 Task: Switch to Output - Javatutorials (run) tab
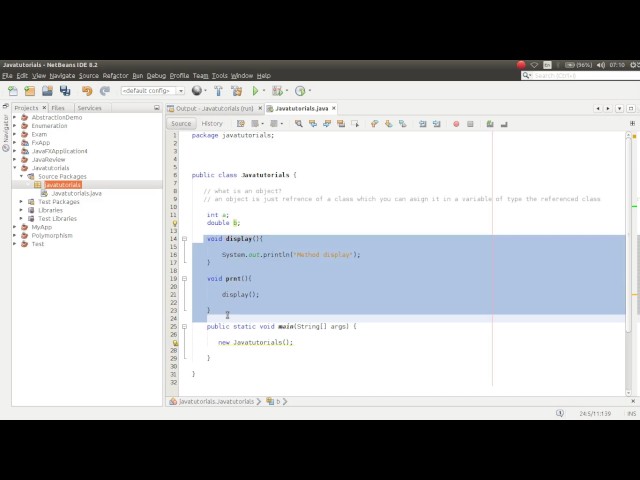pos(214,108)
